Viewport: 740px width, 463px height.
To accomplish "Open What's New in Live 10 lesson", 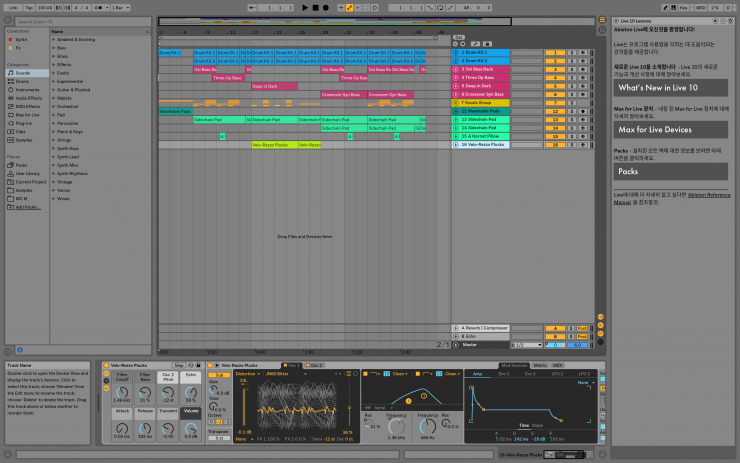I will click(655, 88).
